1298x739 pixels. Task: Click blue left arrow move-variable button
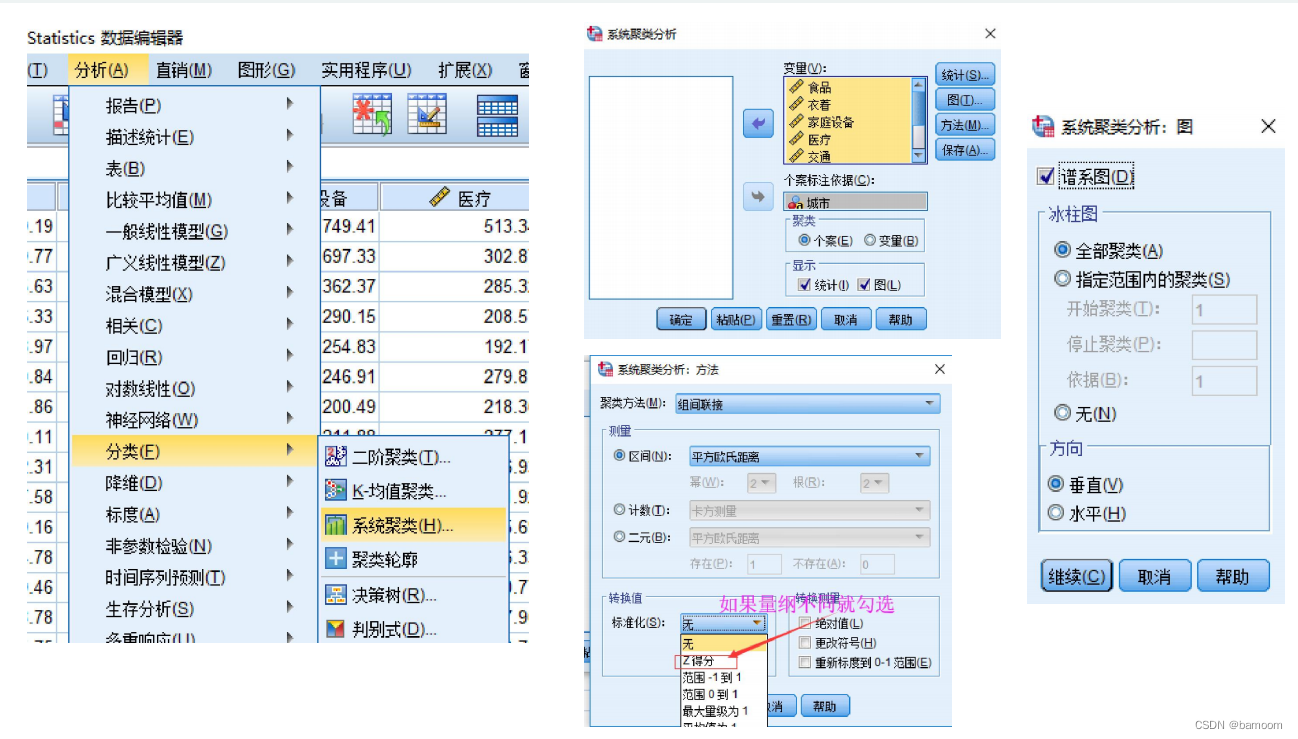758,123
